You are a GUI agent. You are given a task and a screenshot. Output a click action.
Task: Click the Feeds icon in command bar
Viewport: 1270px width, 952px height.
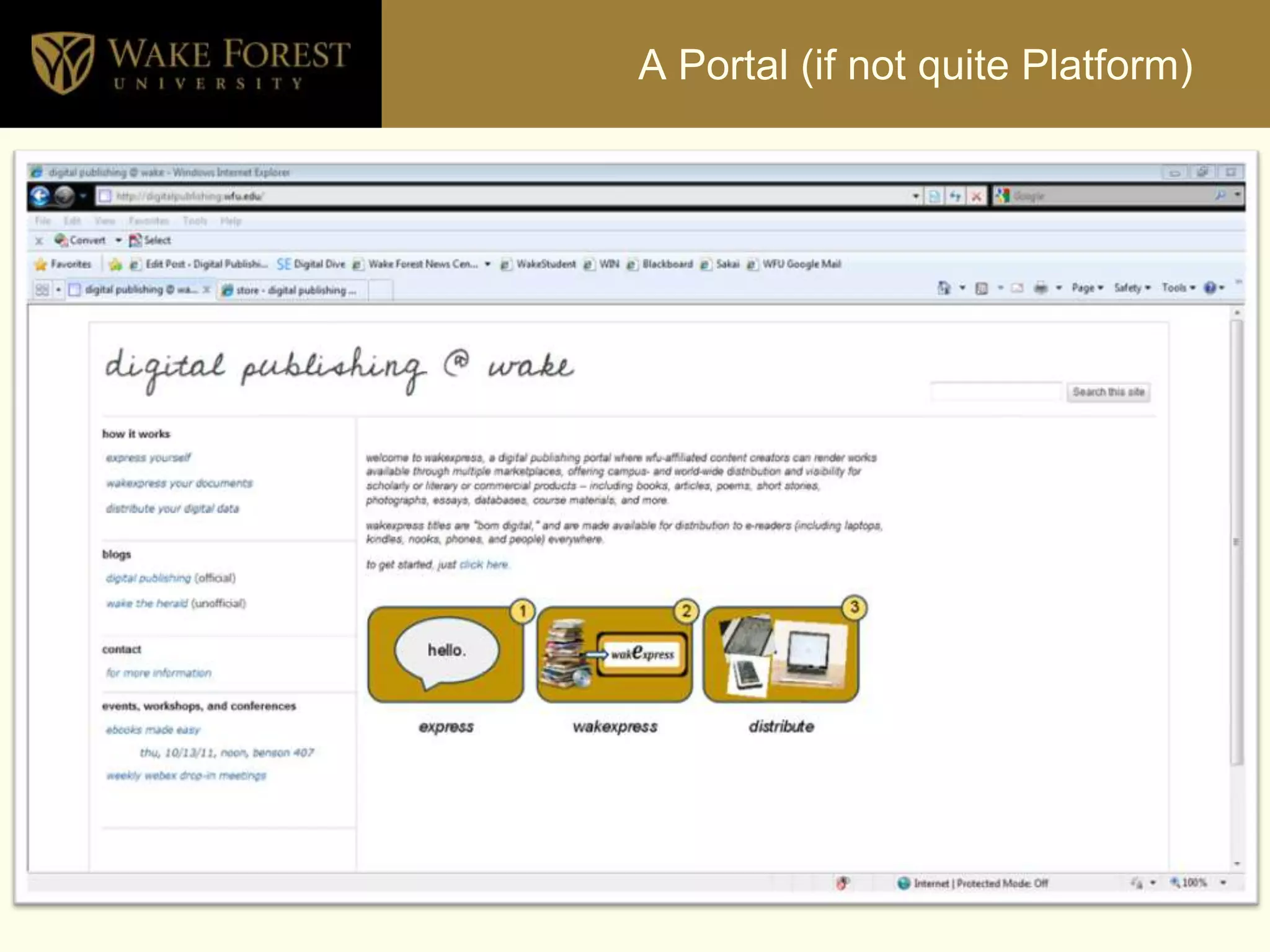coord(982,288)
